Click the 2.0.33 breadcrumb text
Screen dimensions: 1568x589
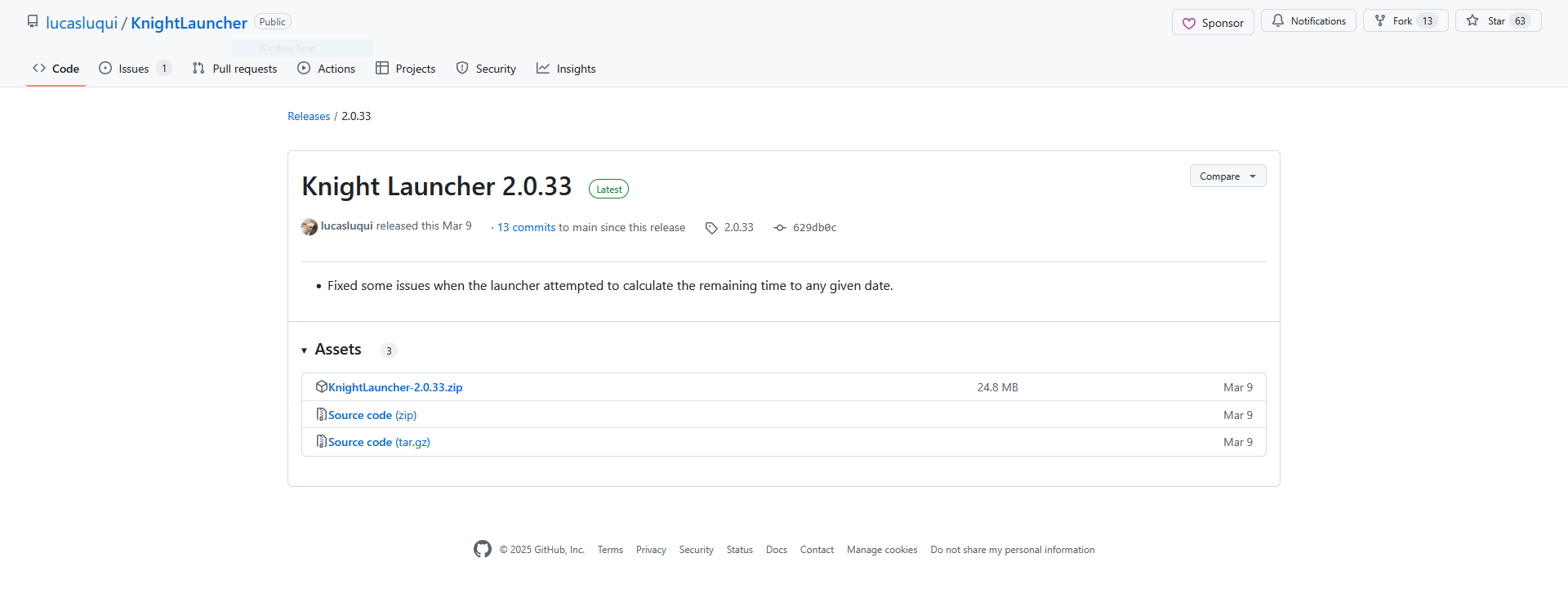356,116
